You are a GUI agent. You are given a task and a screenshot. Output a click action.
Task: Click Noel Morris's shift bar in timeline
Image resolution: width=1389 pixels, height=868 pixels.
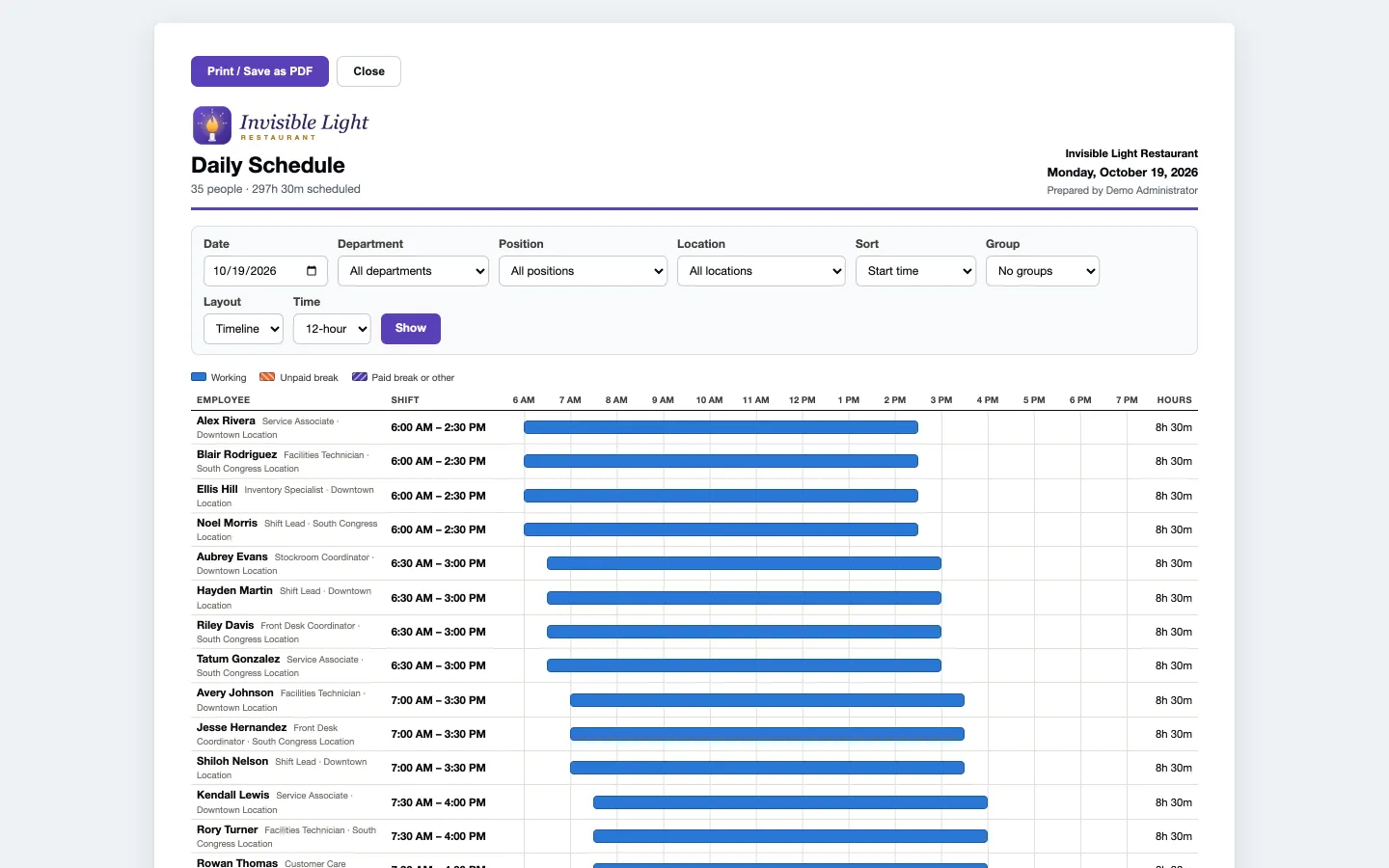pyautogui.click(x=721, y=529)
